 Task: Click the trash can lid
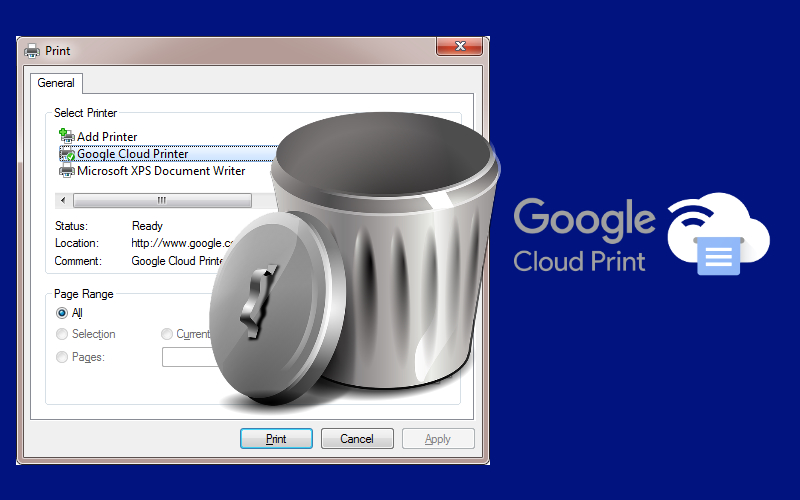278,309
